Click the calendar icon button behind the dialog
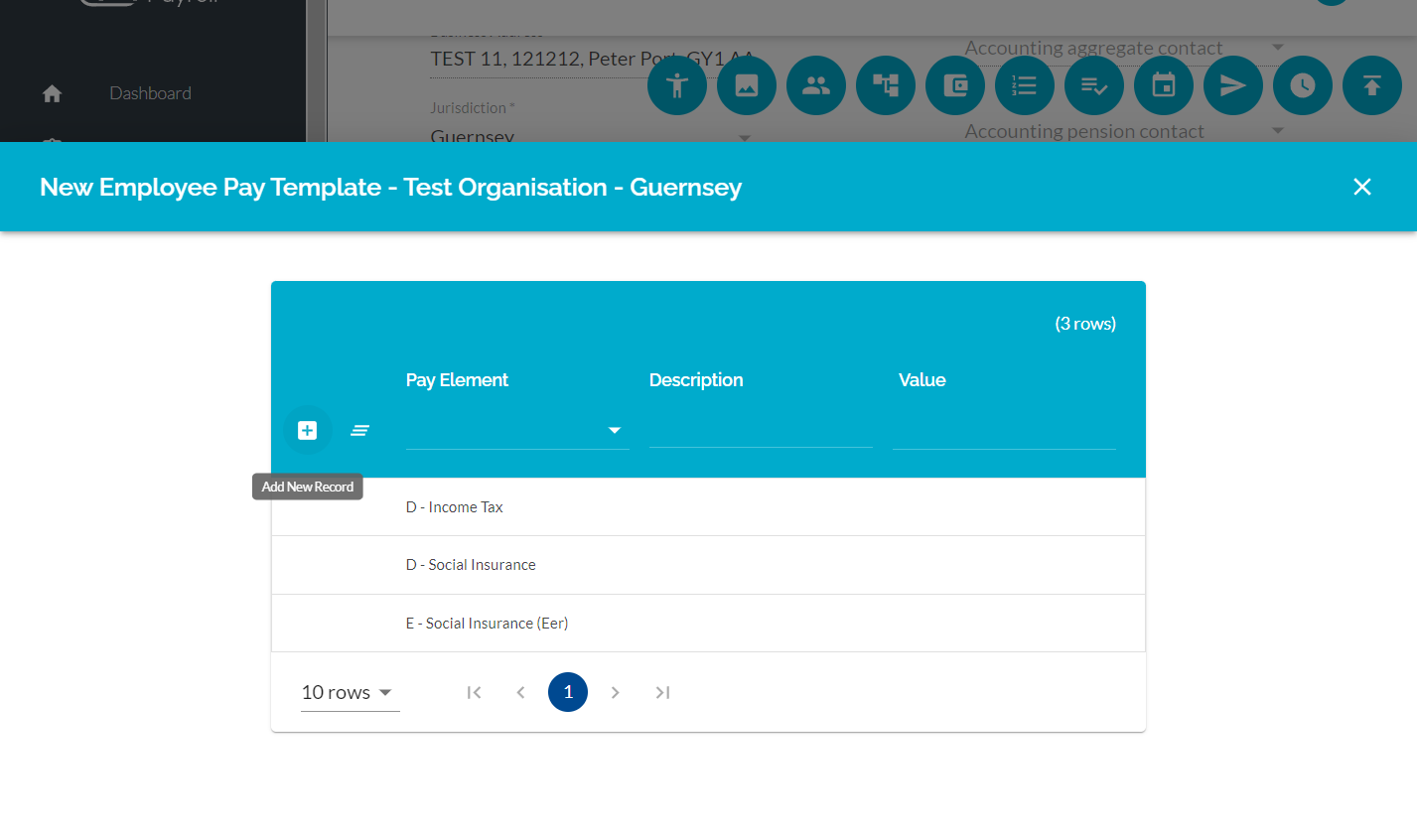1417x840 pixels. pyautogui.click(x=1164, y=85)
